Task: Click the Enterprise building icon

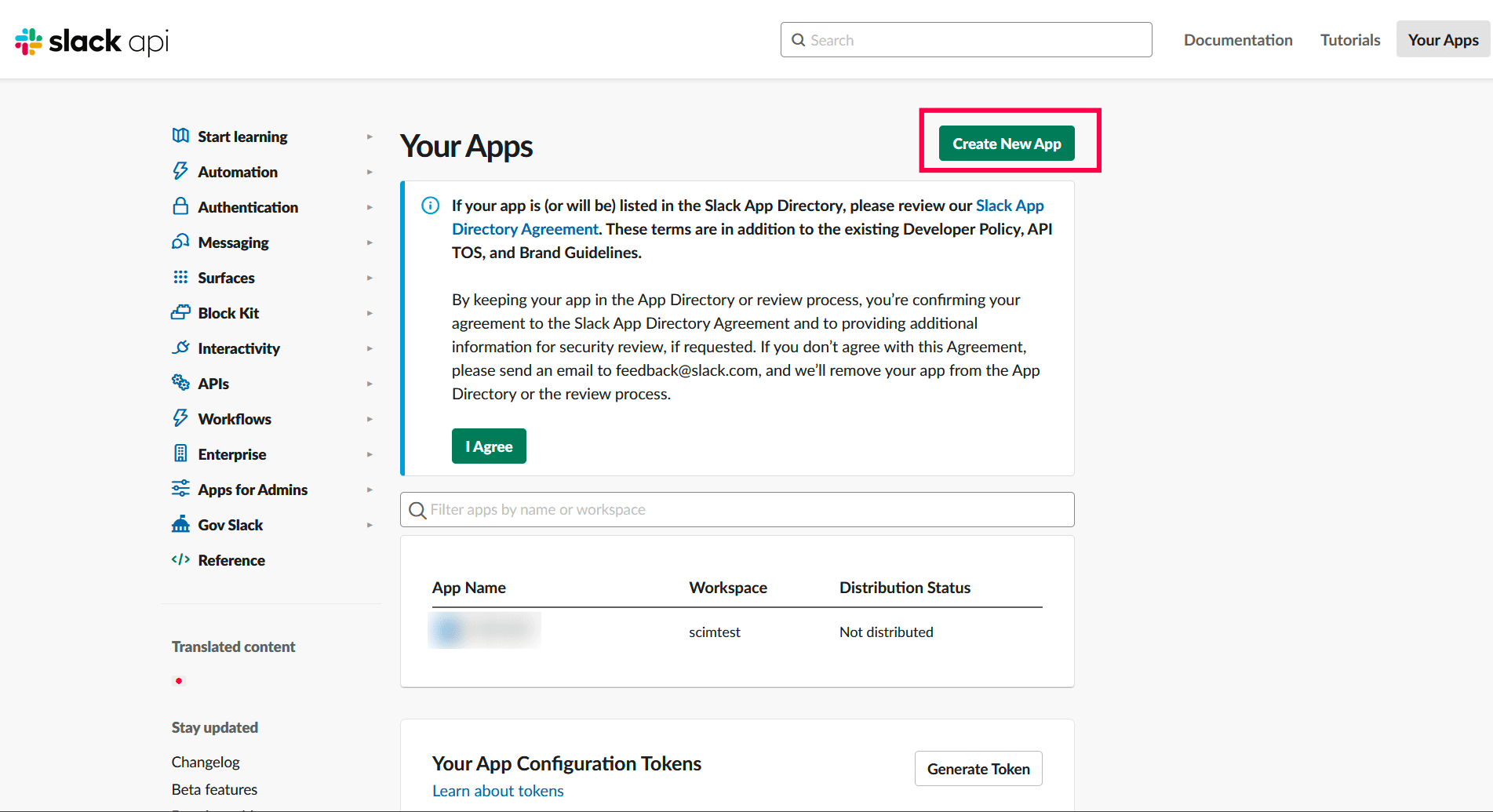Action: click(x=180, y=453)
